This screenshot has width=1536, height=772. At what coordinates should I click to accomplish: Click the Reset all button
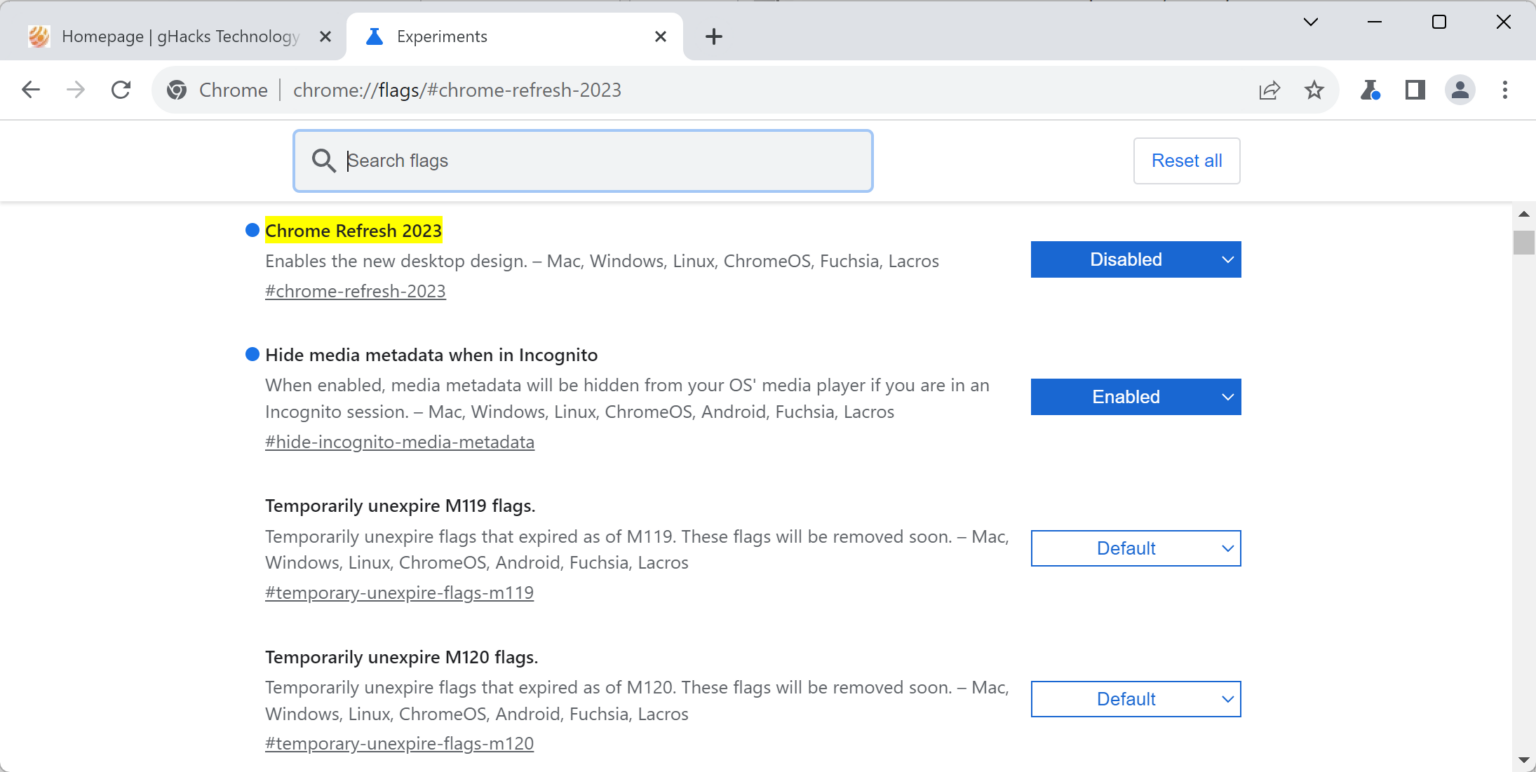tap(1186, 160)
